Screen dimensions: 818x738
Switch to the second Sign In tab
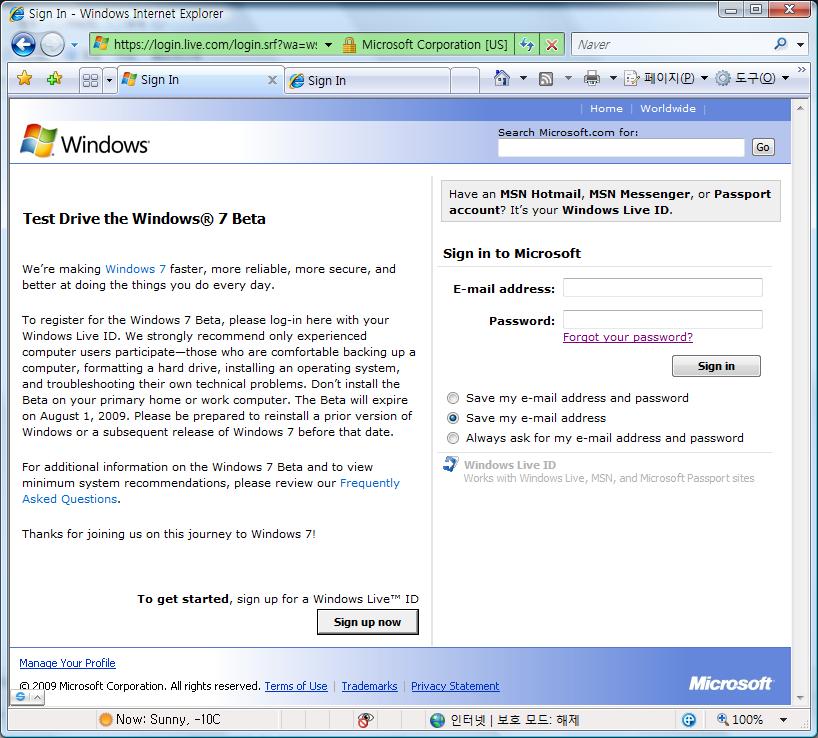coord(368,81)
